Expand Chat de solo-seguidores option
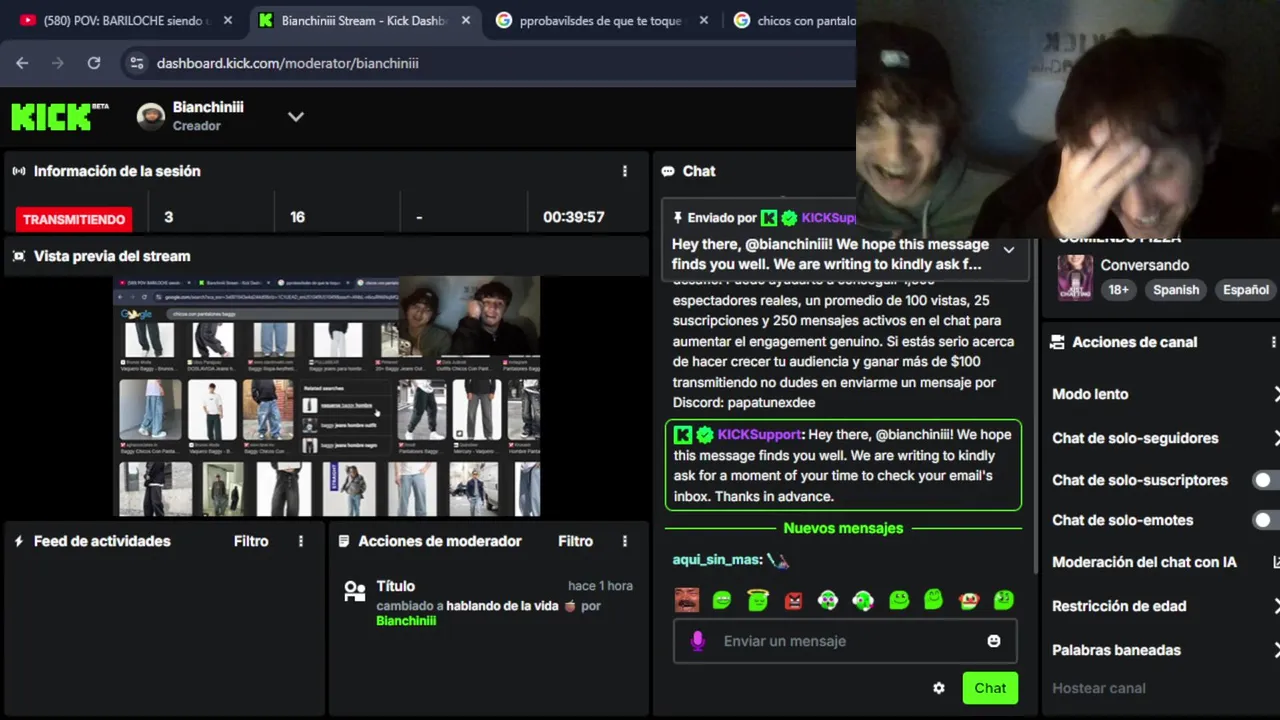The image size is (1280, 720). tap(1275, 438)
